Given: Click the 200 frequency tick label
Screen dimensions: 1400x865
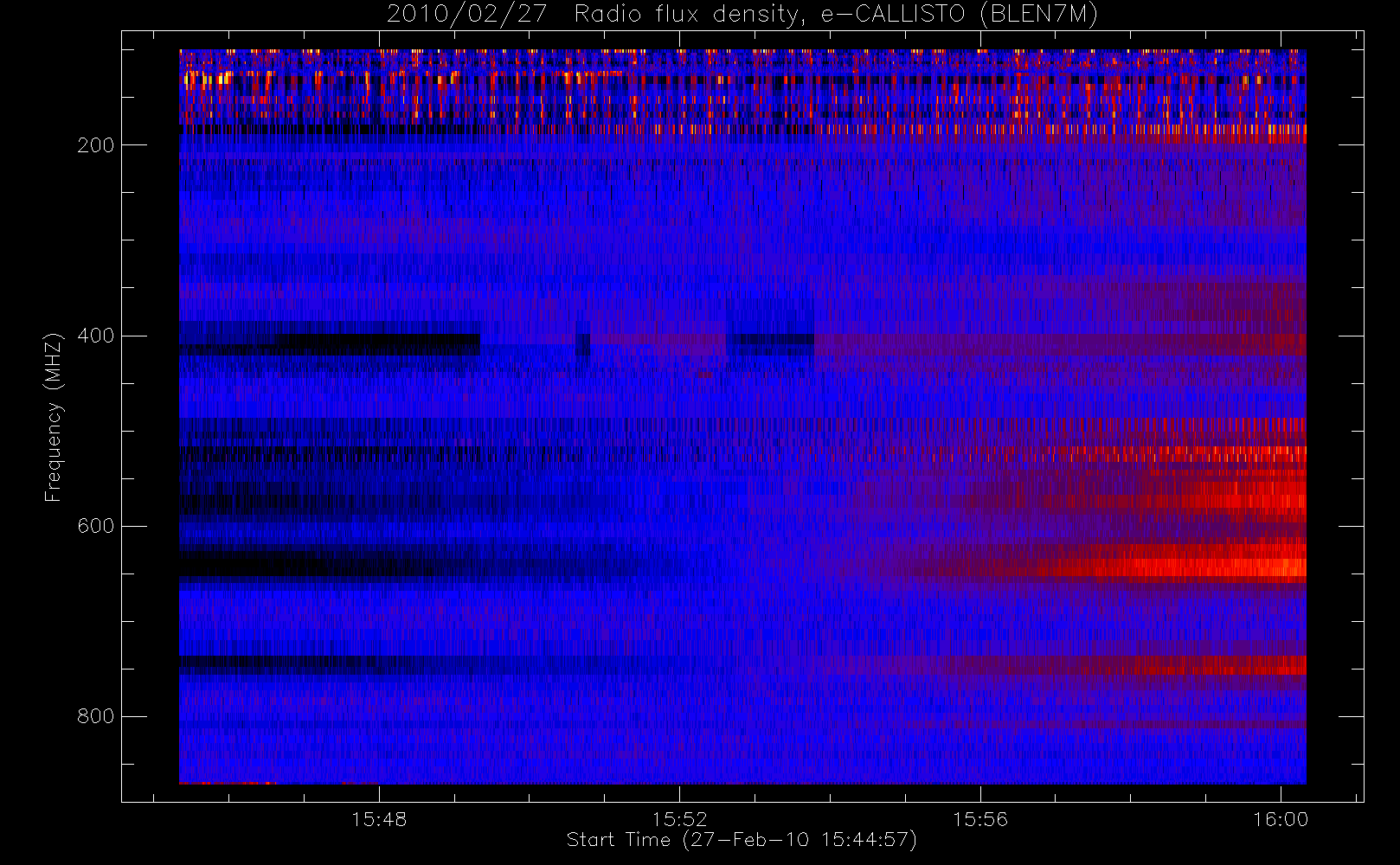Looking at the screenshot, I should (x=96, y=145).
